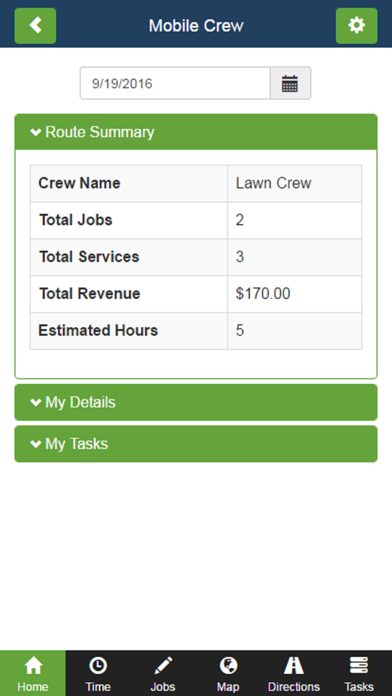This screenshot has height=696, width=392.
Task: Click the date field showing 9/19/2016
Action: click(x=175, y=83)
